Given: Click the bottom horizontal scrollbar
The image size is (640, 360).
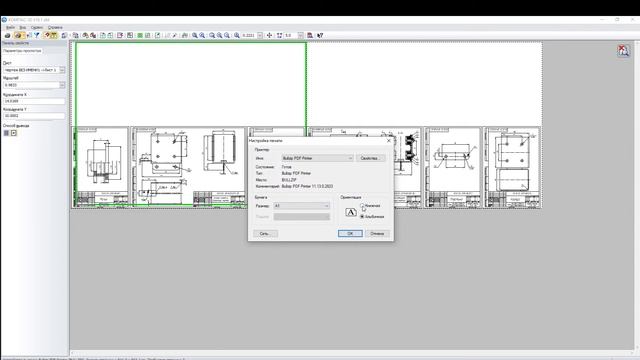Looking at the screenshot, I should tap(351, 353).
